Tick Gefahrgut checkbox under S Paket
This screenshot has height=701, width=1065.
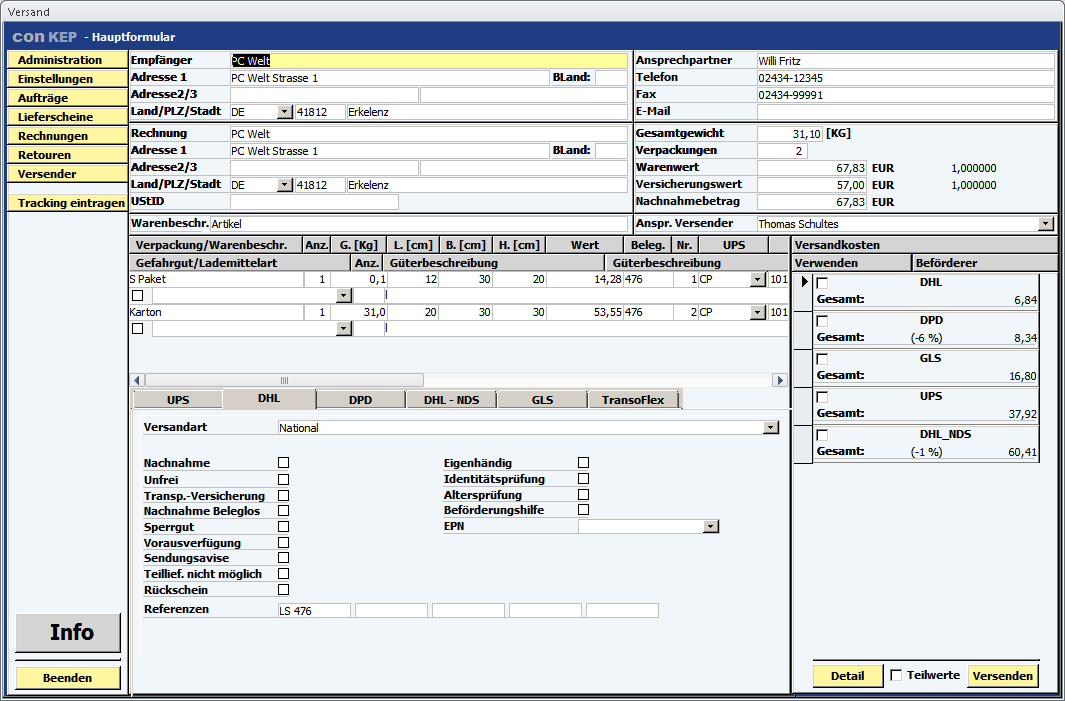137,295
